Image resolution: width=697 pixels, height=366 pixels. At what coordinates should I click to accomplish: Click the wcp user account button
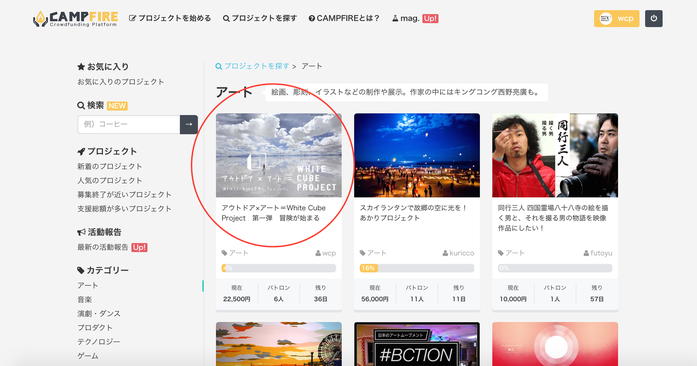click(617, 18)
